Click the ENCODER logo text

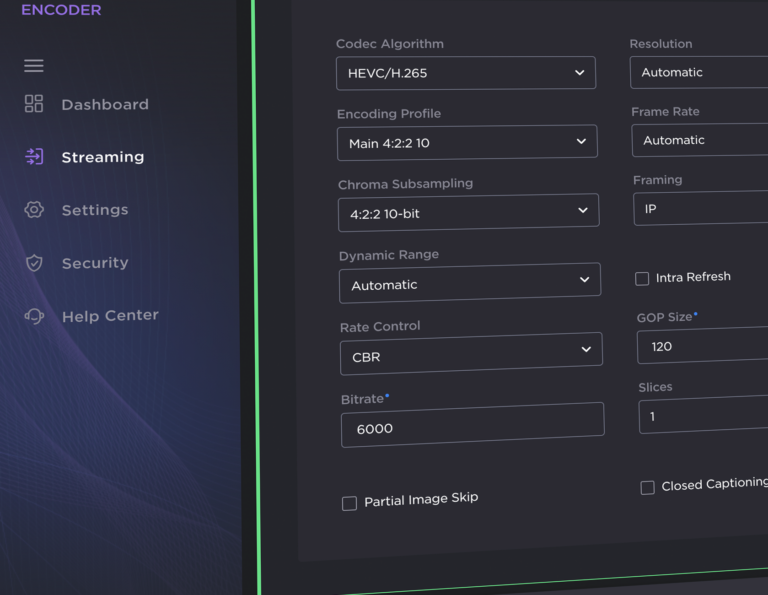61,10
